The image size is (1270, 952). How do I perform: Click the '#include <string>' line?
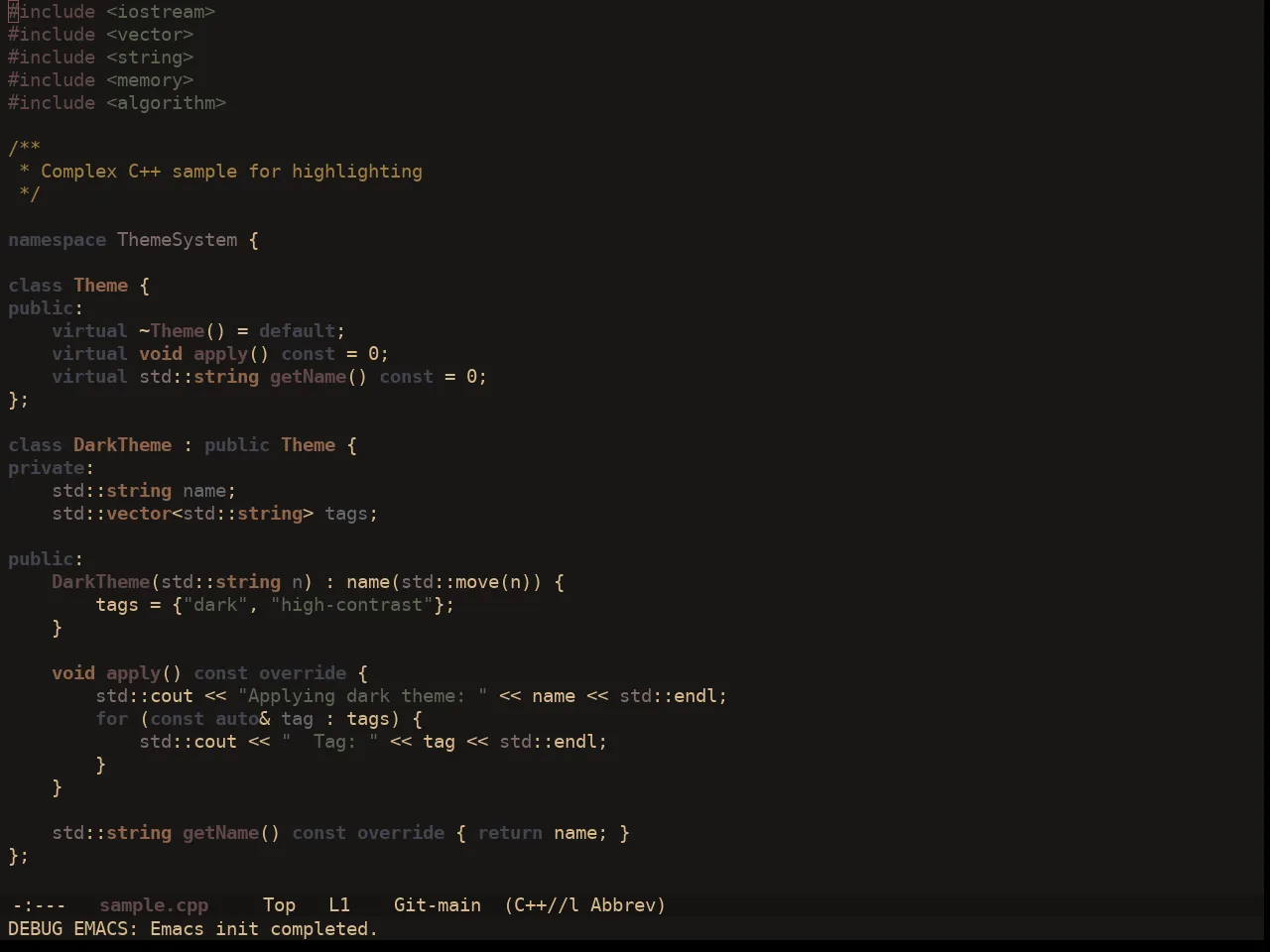click(101, 58)
